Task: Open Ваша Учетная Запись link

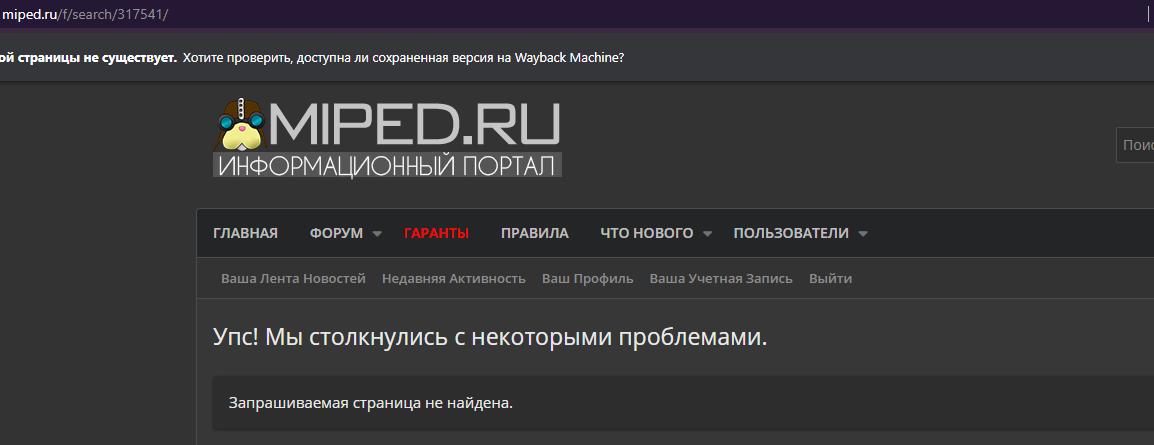Action: click(721, 279)
